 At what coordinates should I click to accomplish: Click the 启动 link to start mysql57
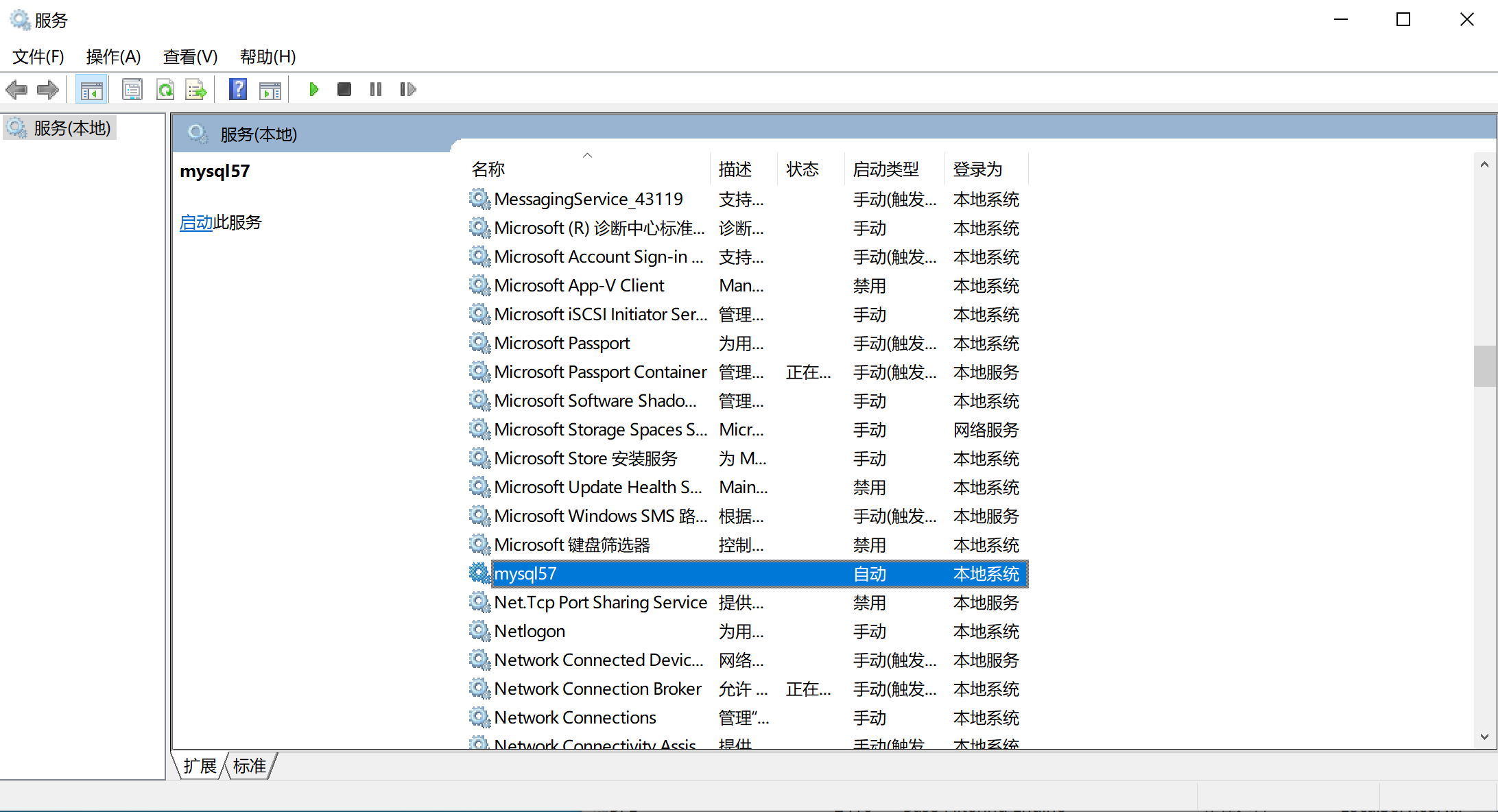coord(196,222)
